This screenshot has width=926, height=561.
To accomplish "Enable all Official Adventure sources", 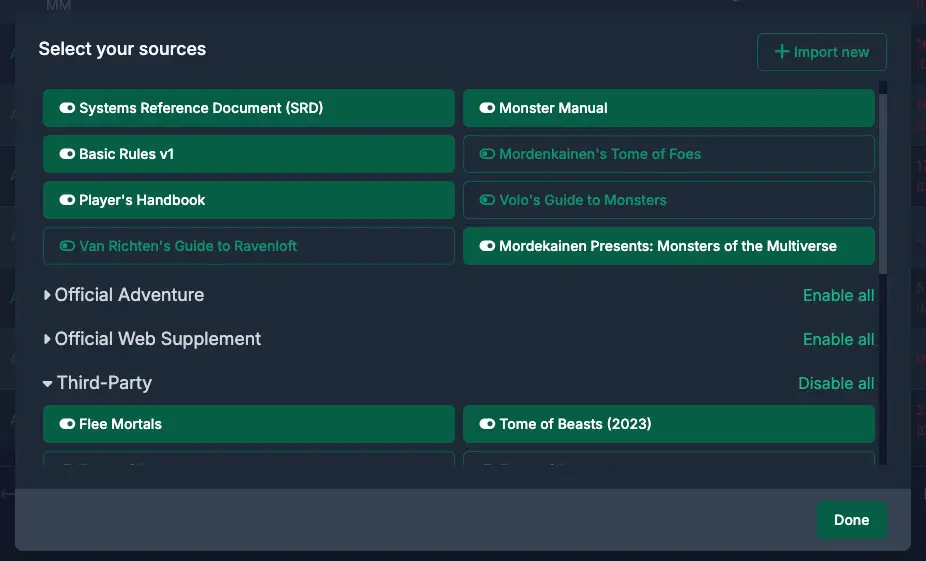I will tap(838, 295).
